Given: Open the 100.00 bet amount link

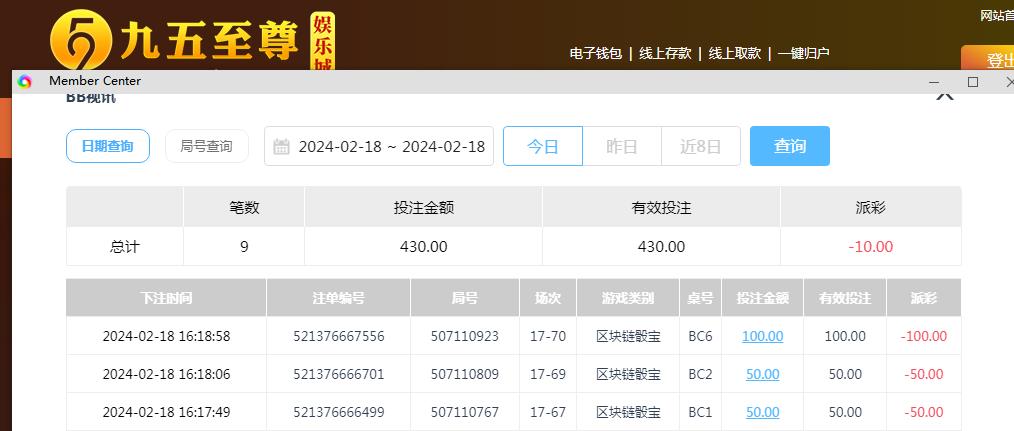Looking at the screenshot, I should [x=762, y=337].
